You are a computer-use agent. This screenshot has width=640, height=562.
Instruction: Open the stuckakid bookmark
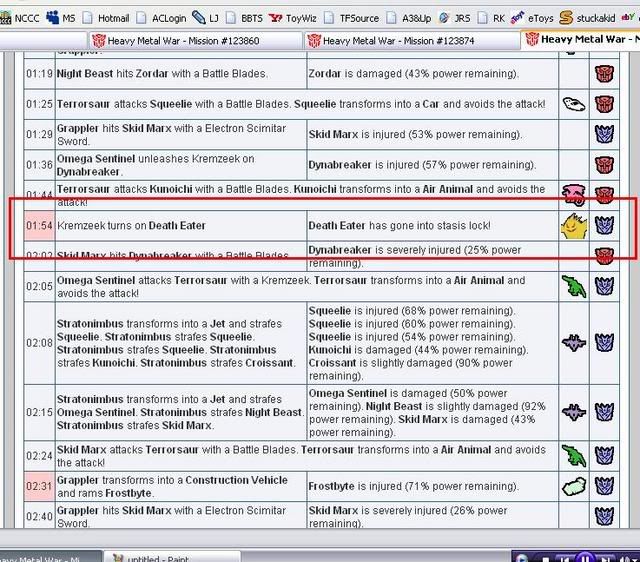coord(587,18)
